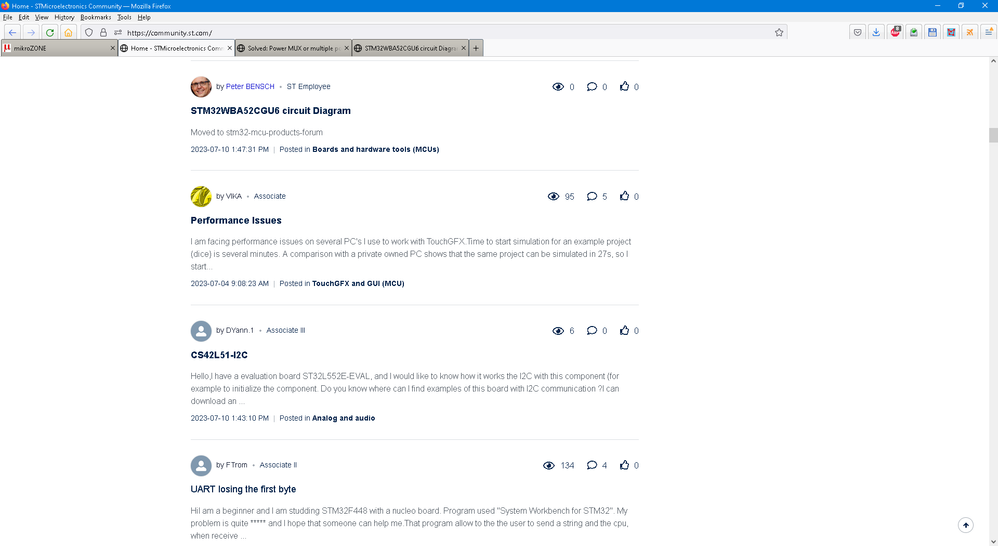Click VIKA's yellow avatar image
The width and height of the screenshot is (998, 546).
201,196
